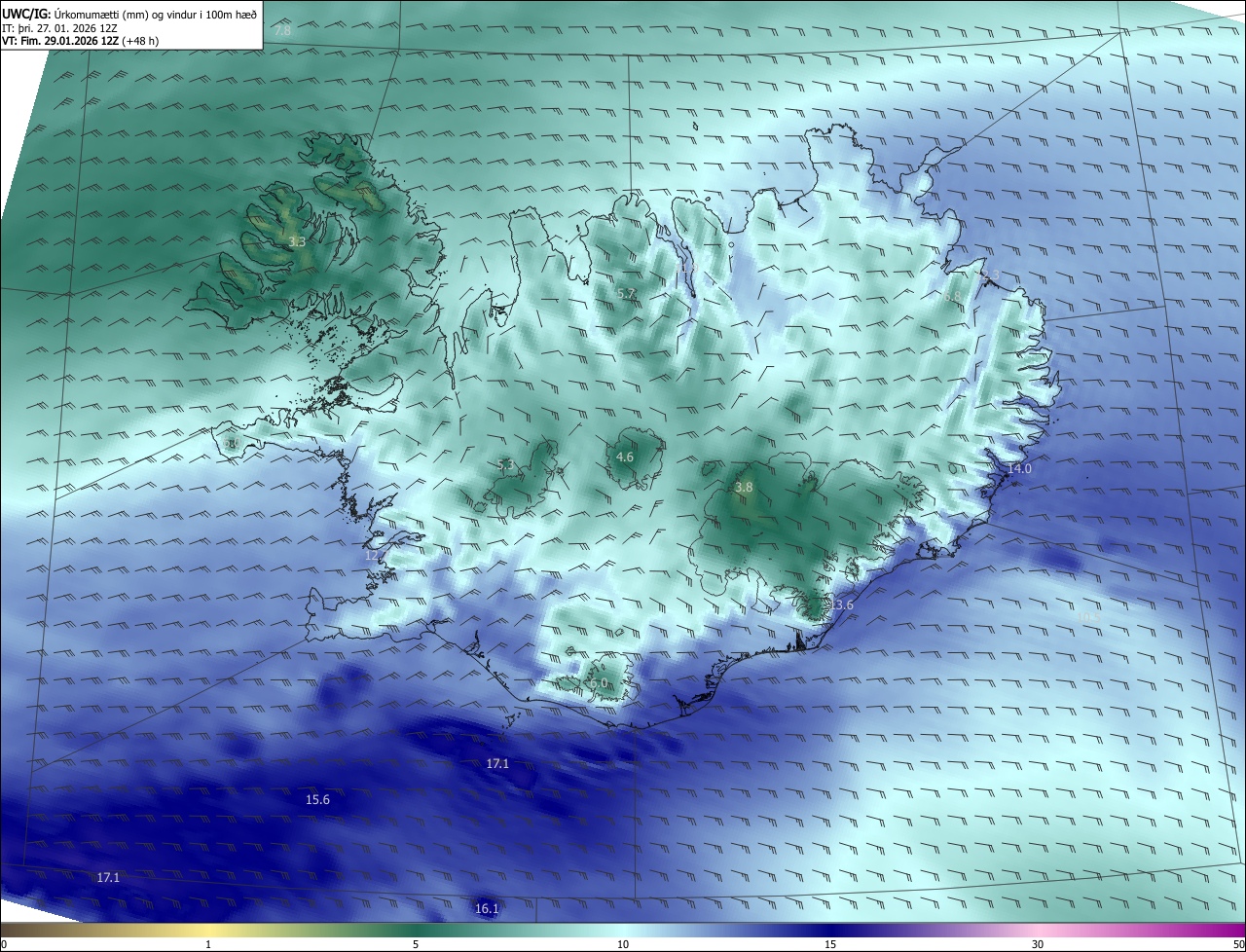The height and width of the screenshot is (952, 1246).
Task: Click the 6.8 value label
Action: click(x=952, y=296)
